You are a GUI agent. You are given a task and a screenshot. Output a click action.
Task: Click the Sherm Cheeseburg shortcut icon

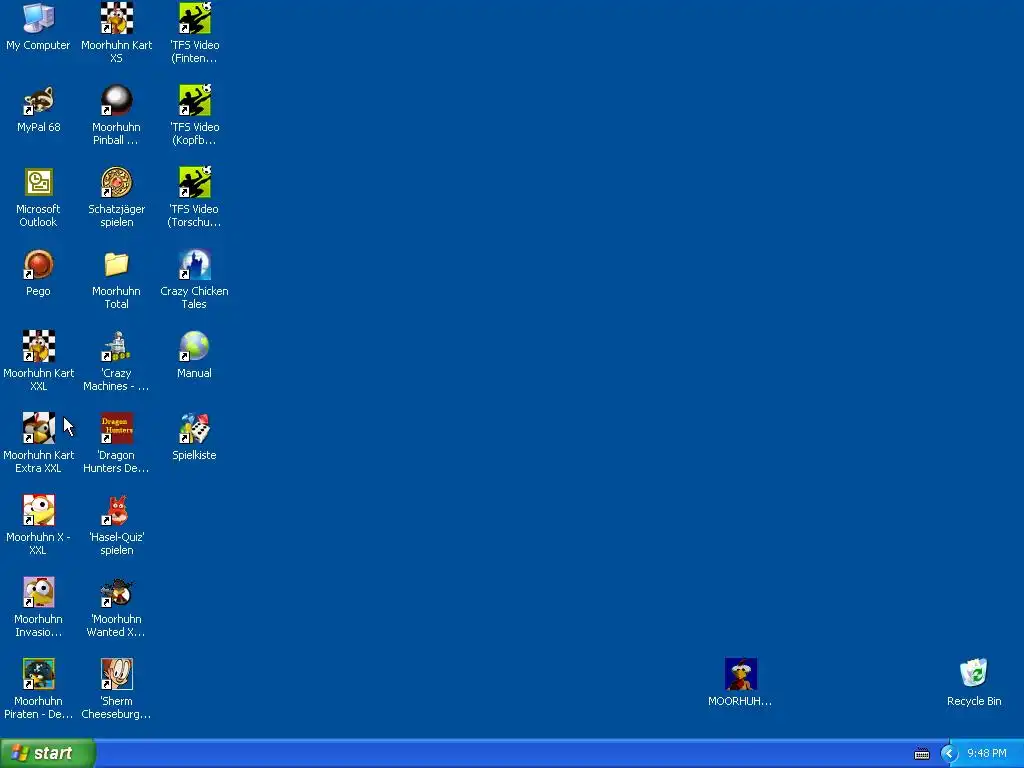tap(117, 674)
